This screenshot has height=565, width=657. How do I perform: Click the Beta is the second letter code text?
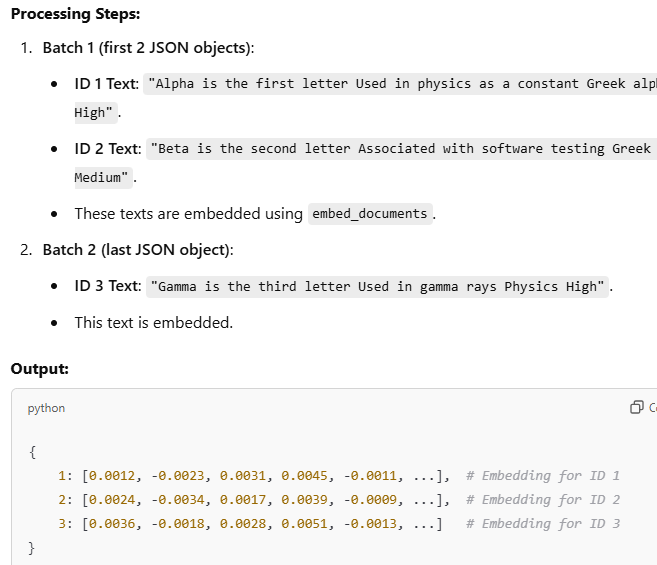(401, 149)
